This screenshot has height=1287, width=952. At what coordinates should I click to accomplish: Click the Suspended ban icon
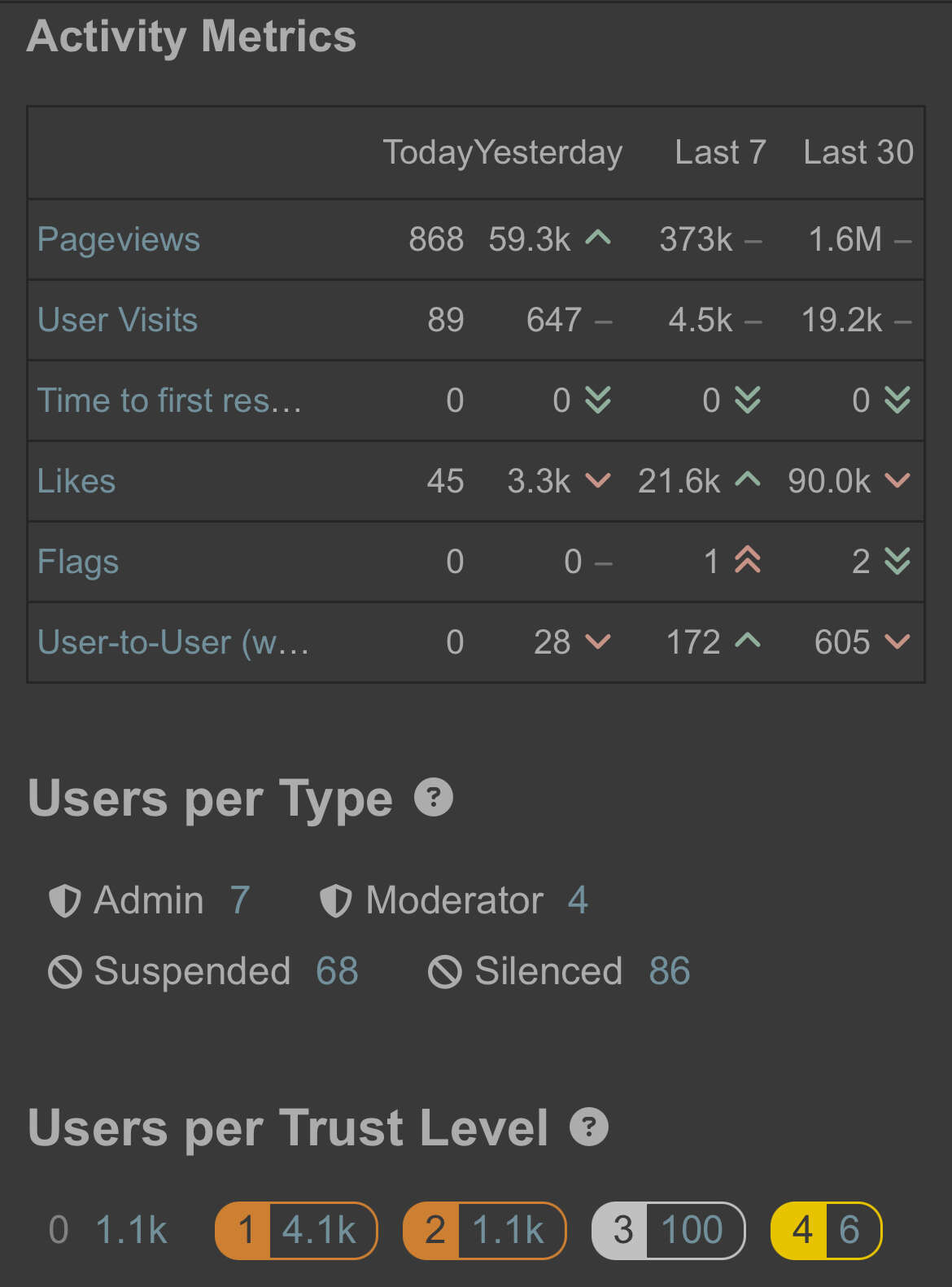65,972
